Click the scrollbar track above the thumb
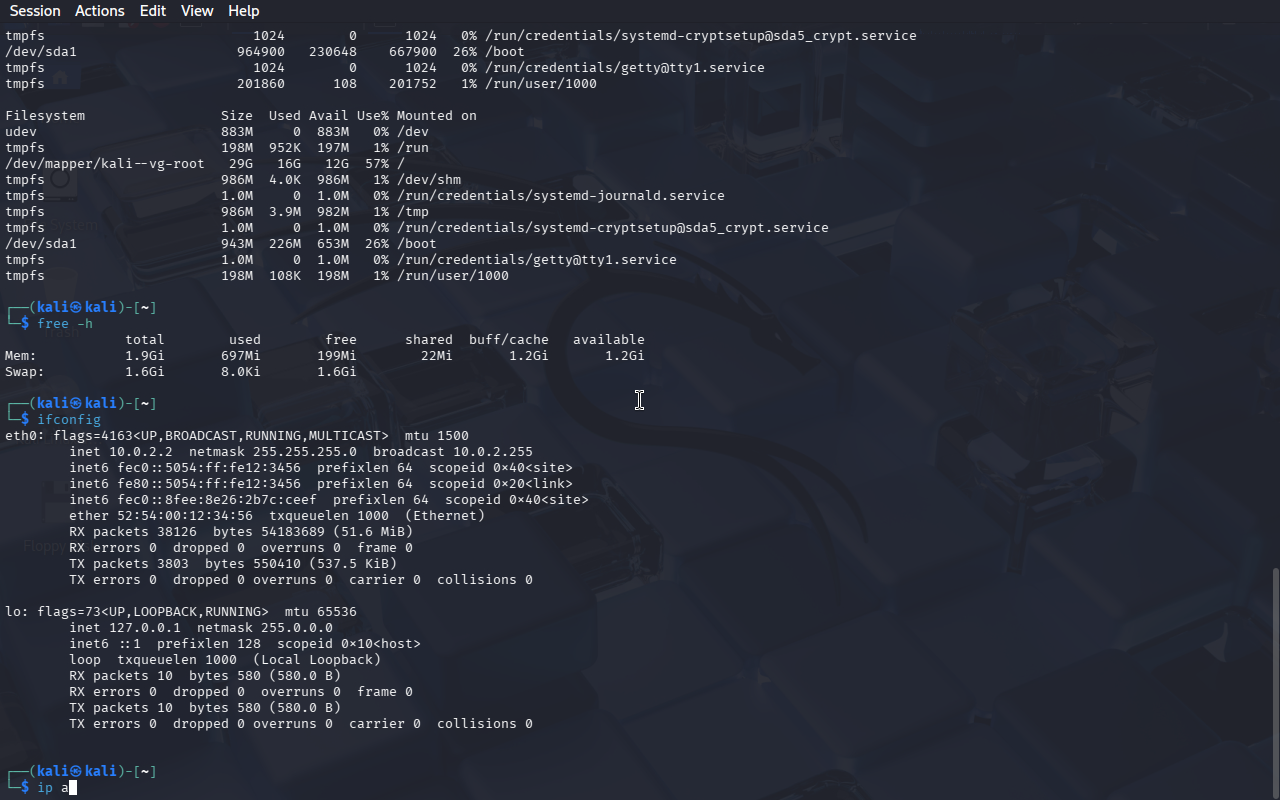Image resolution: width=1280 pixels, height=800 pixels. point(1274,300)
